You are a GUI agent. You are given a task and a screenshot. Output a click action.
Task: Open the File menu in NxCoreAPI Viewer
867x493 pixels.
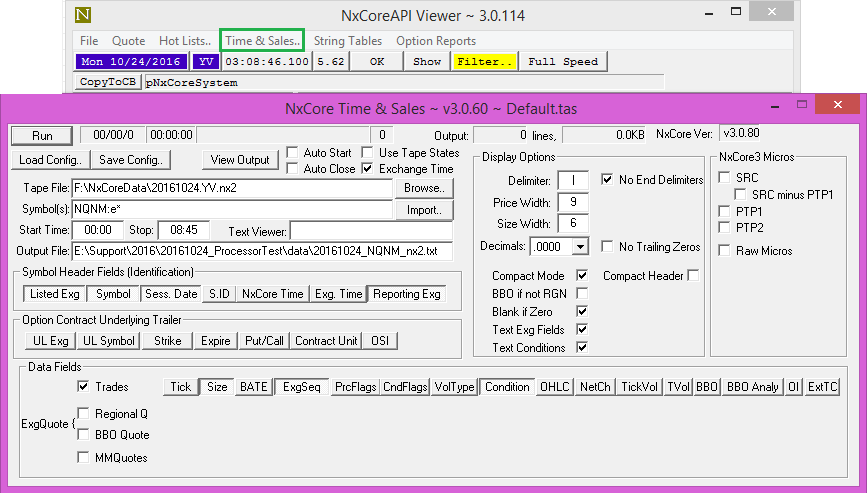click(x=89, y=41)
